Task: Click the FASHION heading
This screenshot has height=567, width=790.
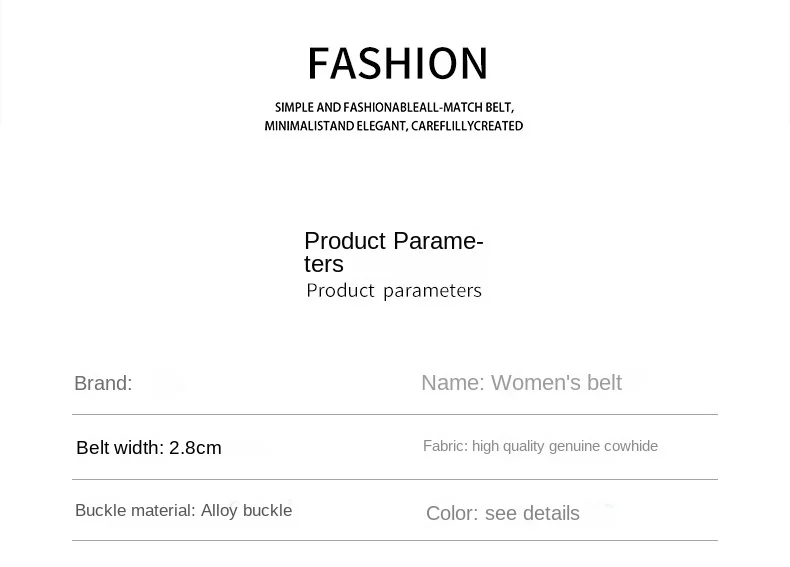Action: point(398,64)
